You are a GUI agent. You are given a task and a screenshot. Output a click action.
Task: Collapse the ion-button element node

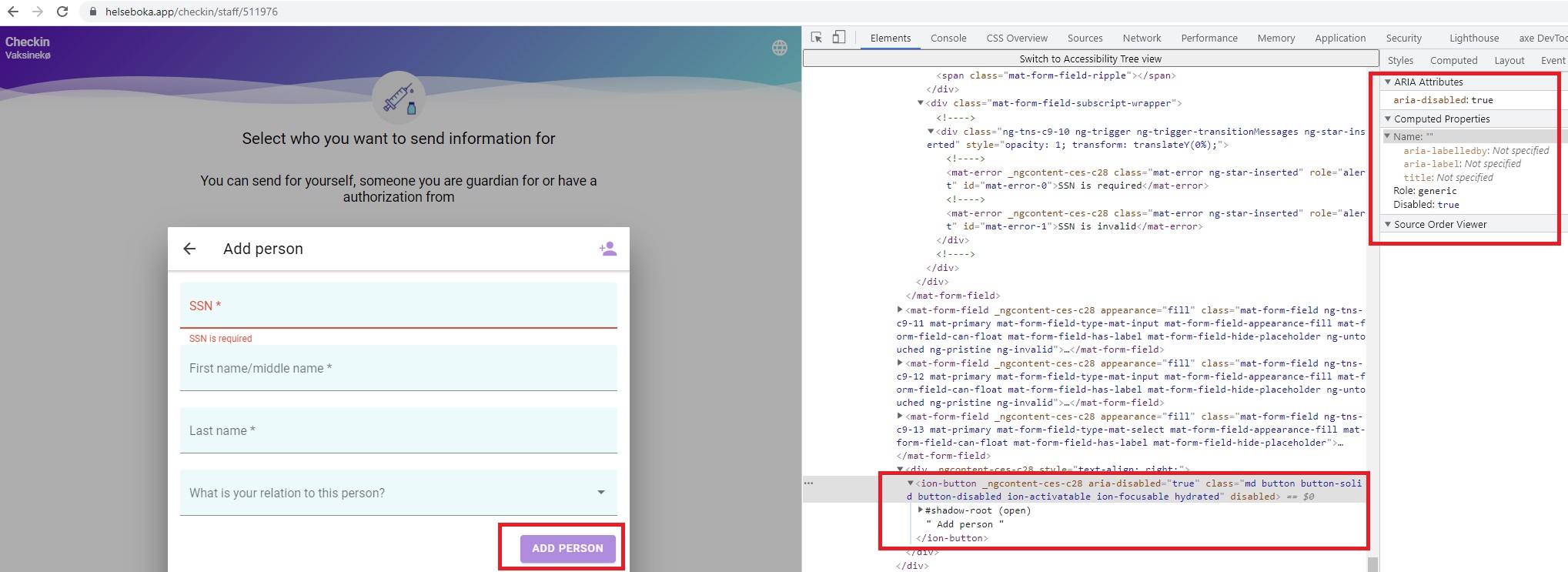click(911, 483)
